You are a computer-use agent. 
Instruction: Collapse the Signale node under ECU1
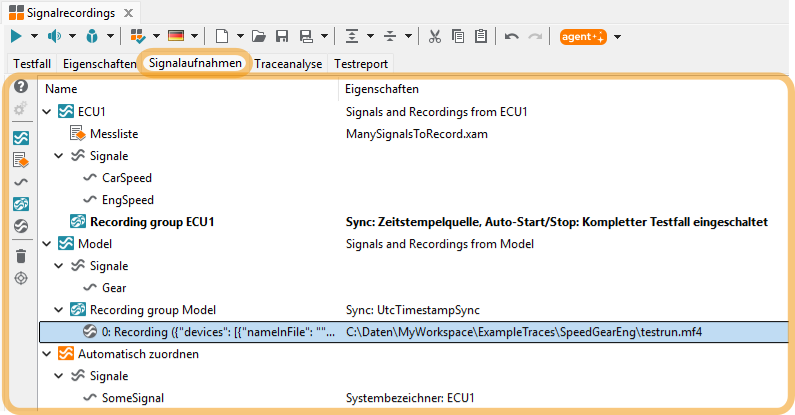click(59, 156)
